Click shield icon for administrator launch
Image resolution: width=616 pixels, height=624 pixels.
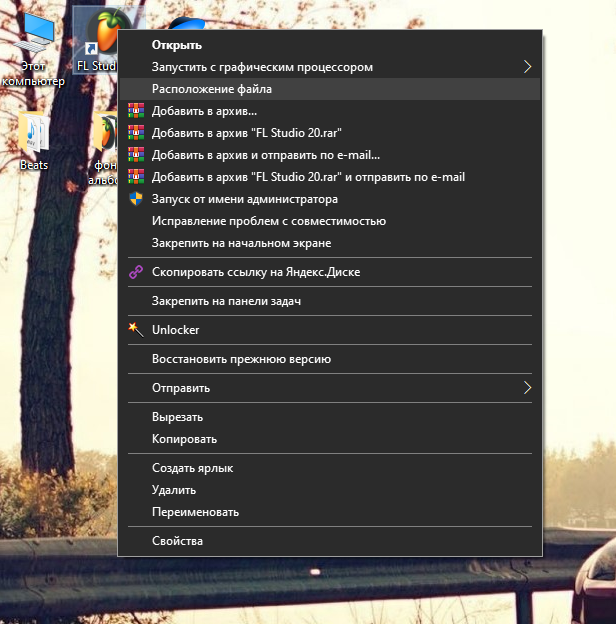[x=136, y=199]
